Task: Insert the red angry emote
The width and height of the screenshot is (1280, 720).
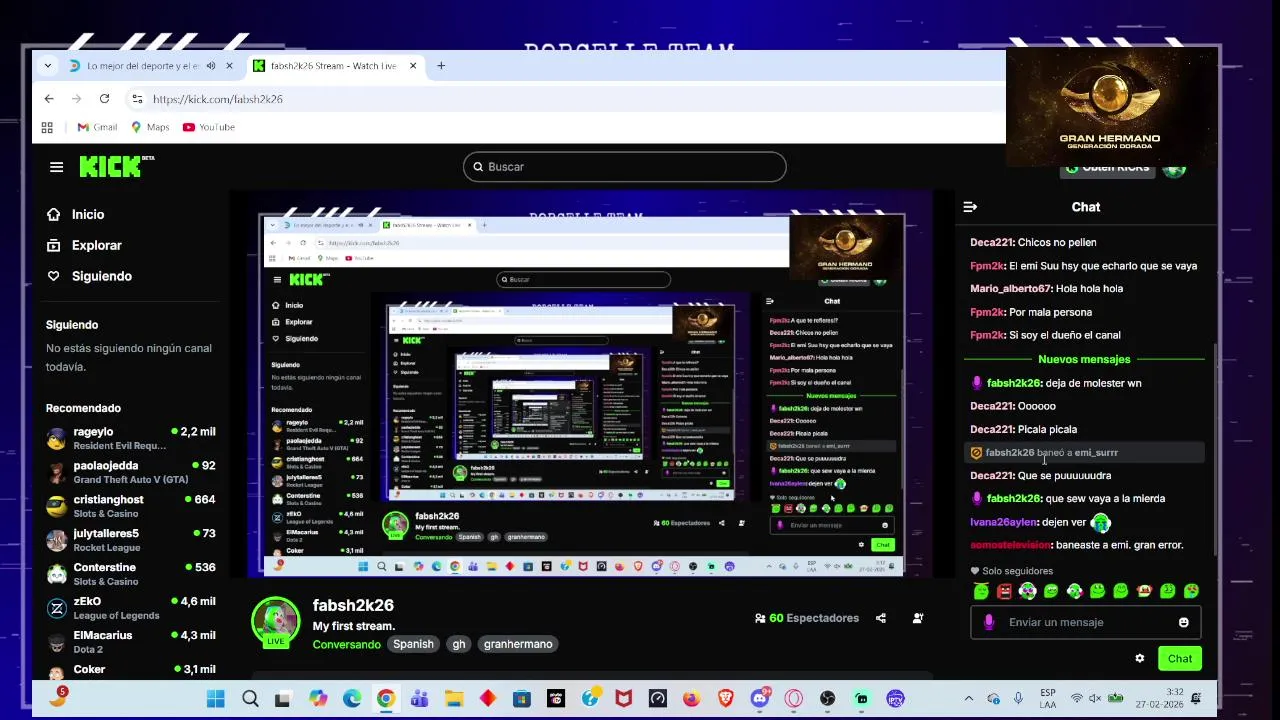Action: point(1004,591)
